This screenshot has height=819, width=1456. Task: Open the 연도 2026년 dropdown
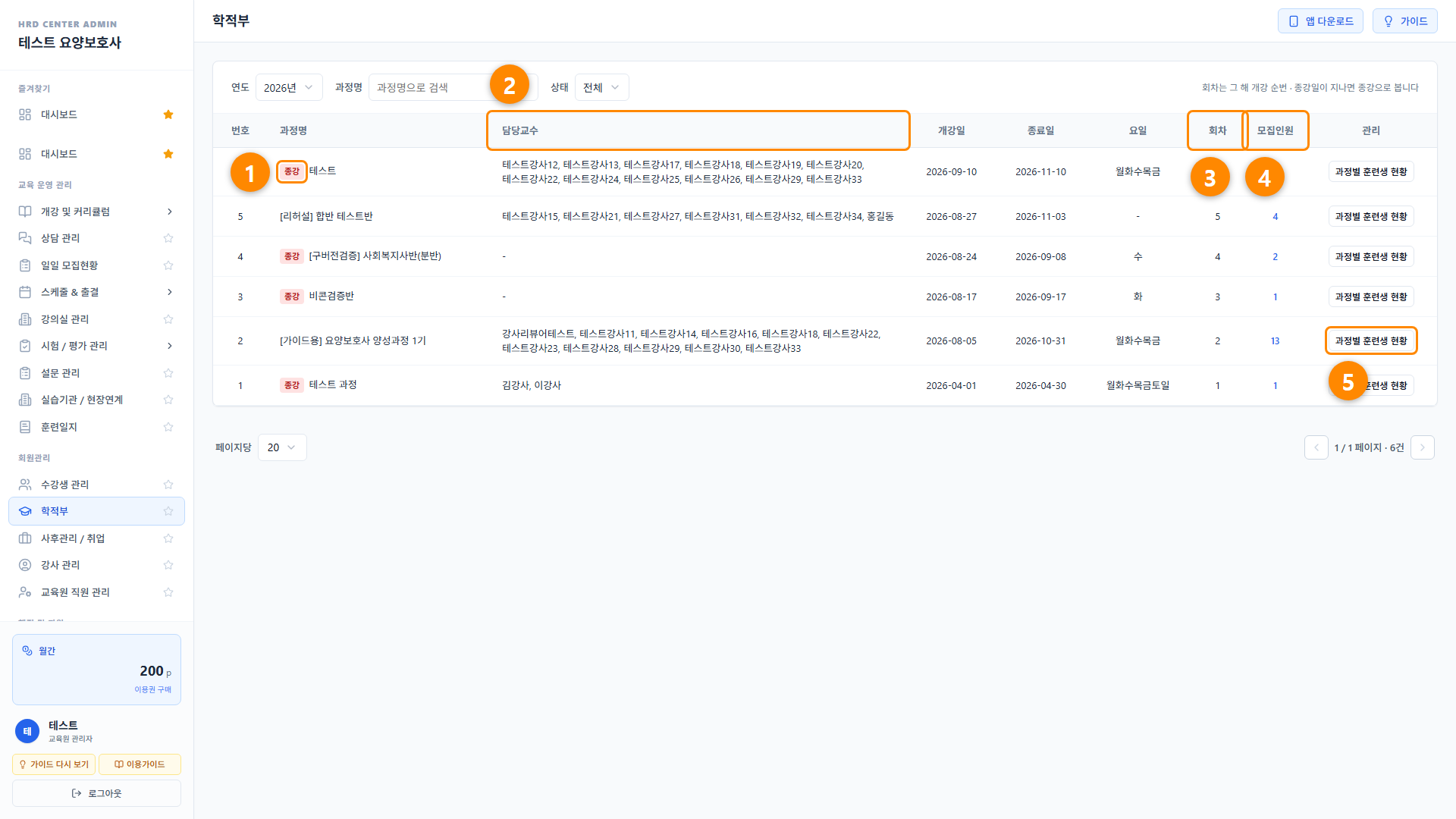[x=289, y=88]
